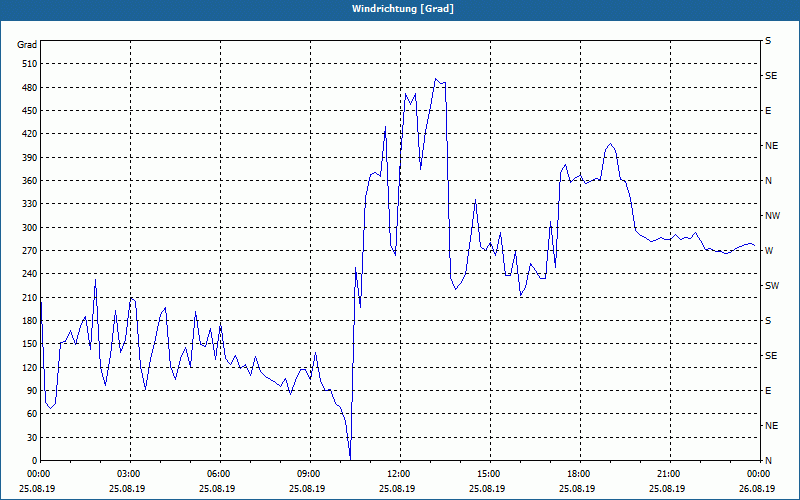Viewport: 800px width, 500px height.
Task: Pick the SE compass label between 480 and 510
Action: coord(771,76)
